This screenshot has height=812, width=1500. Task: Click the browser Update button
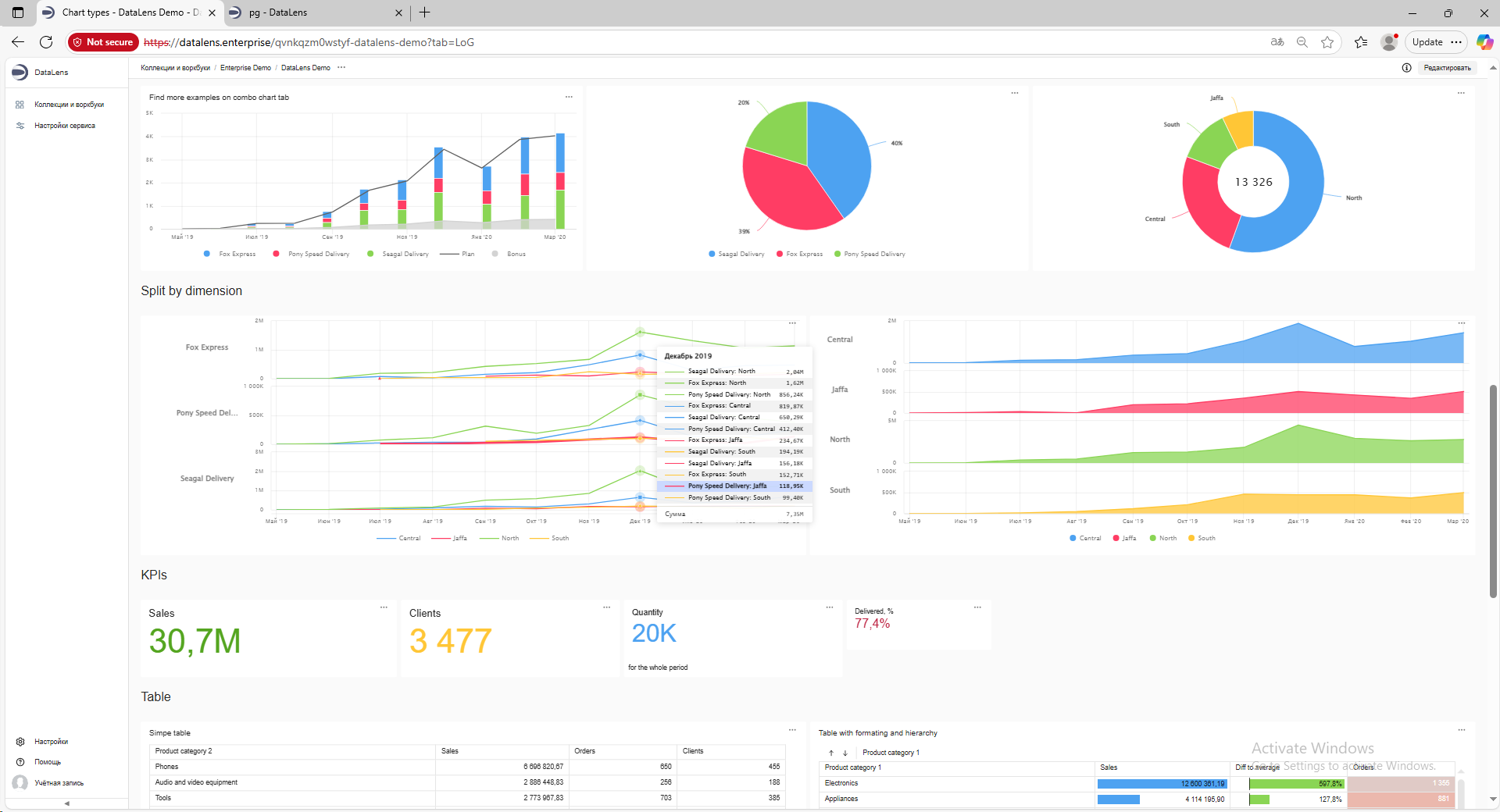point(1427,42)
